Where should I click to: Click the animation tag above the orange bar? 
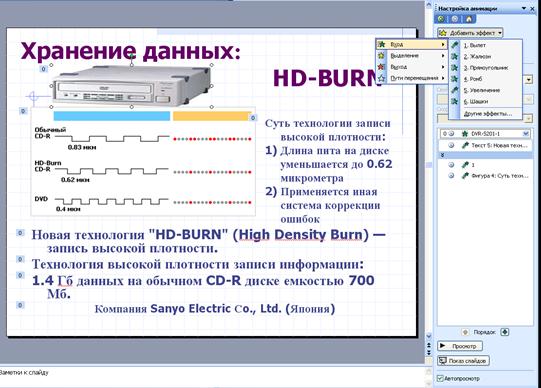253,118
